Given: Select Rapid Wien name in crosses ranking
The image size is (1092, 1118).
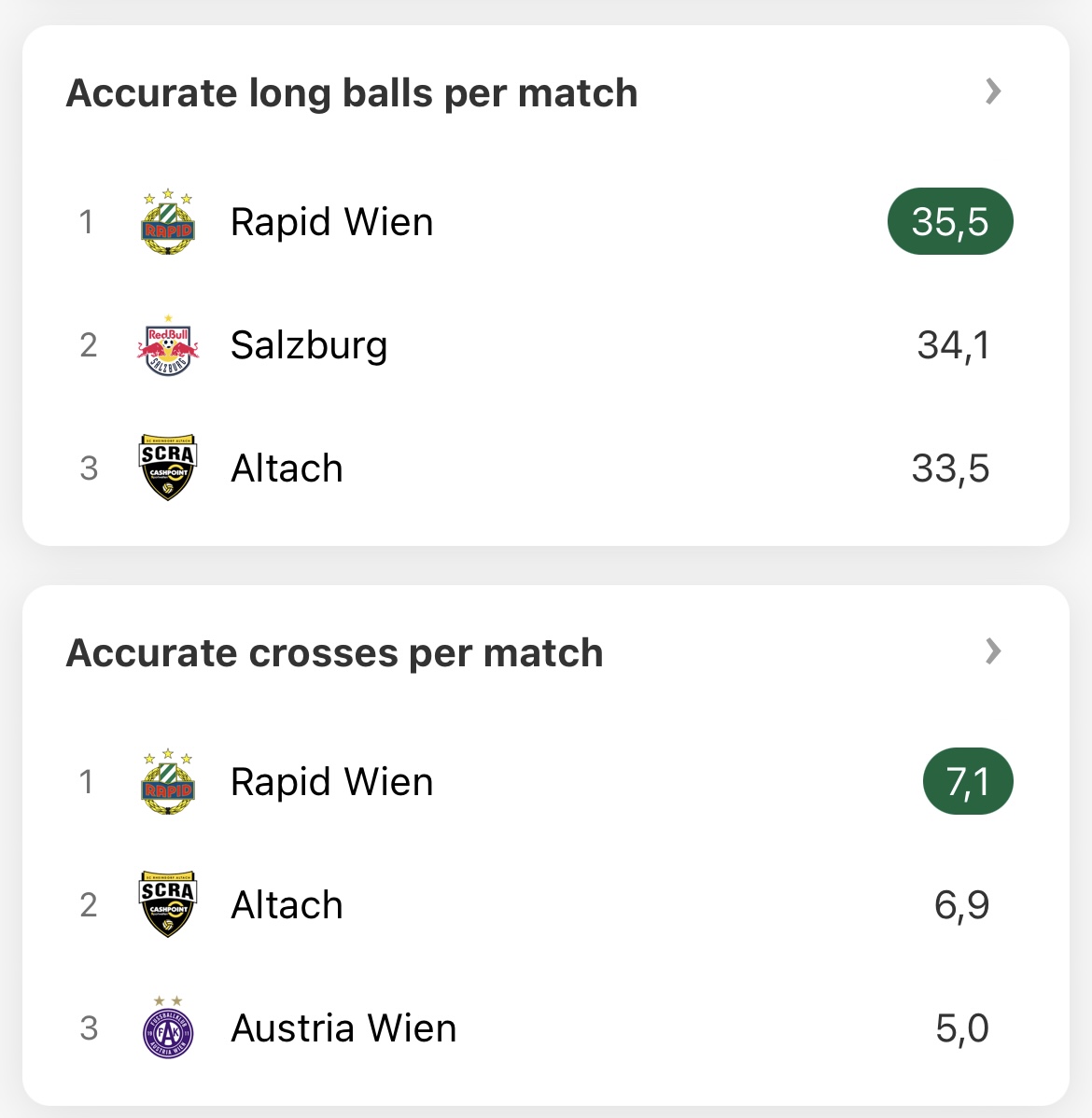Looking at the screenshot, I should [331, 782].
